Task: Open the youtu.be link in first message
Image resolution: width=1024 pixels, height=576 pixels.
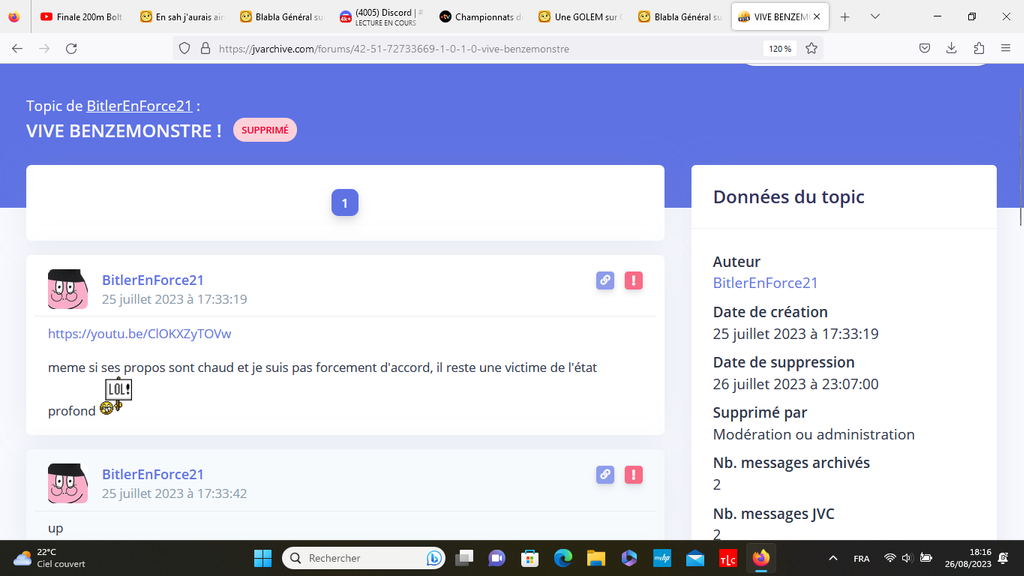Action: point(139,333)
